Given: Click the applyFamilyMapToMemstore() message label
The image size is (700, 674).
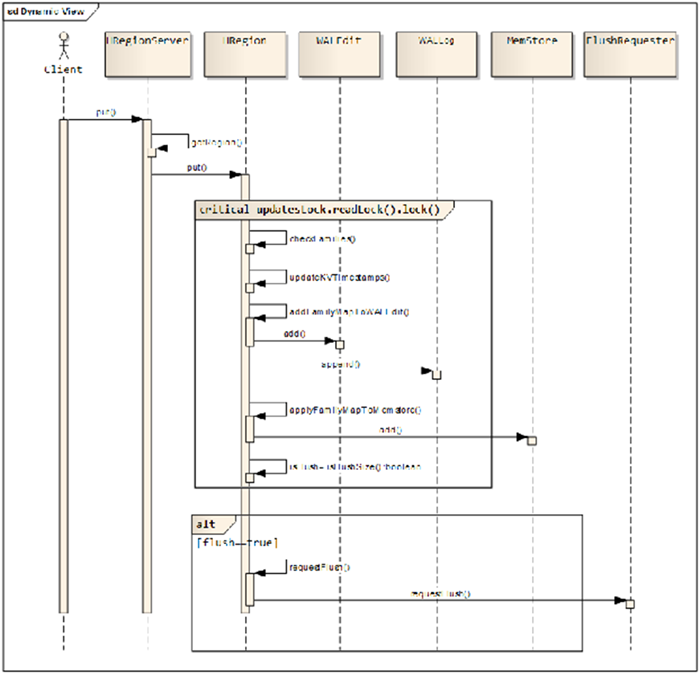Looking at the screenshot, I should tap(355, 409).
